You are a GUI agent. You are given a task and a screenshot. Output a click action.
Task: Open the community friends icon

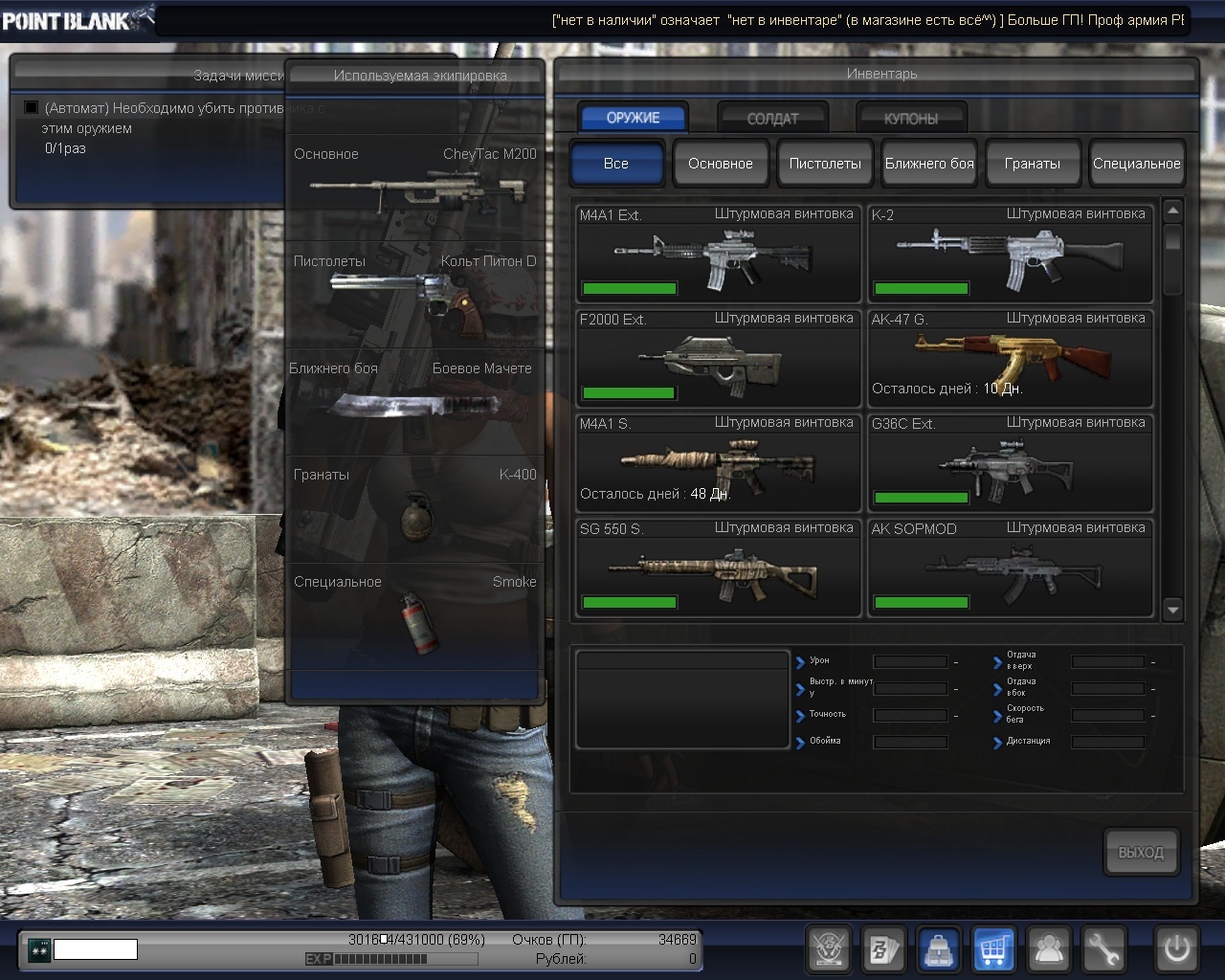1050,949
